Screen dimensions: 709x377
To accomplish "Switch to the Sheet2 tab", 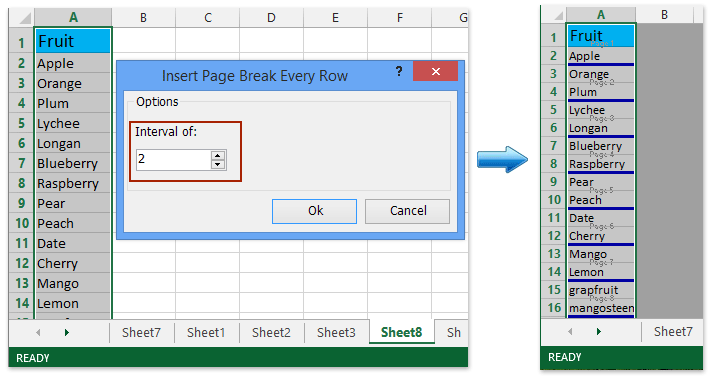I will pos(271,333).
